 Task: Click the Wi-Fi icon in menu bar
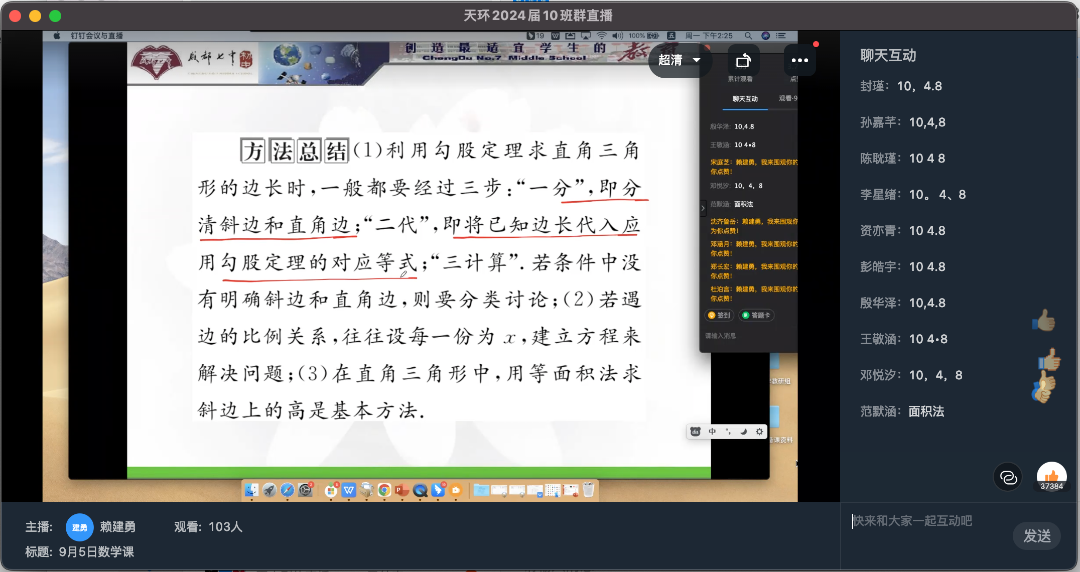tap(601, 35)
